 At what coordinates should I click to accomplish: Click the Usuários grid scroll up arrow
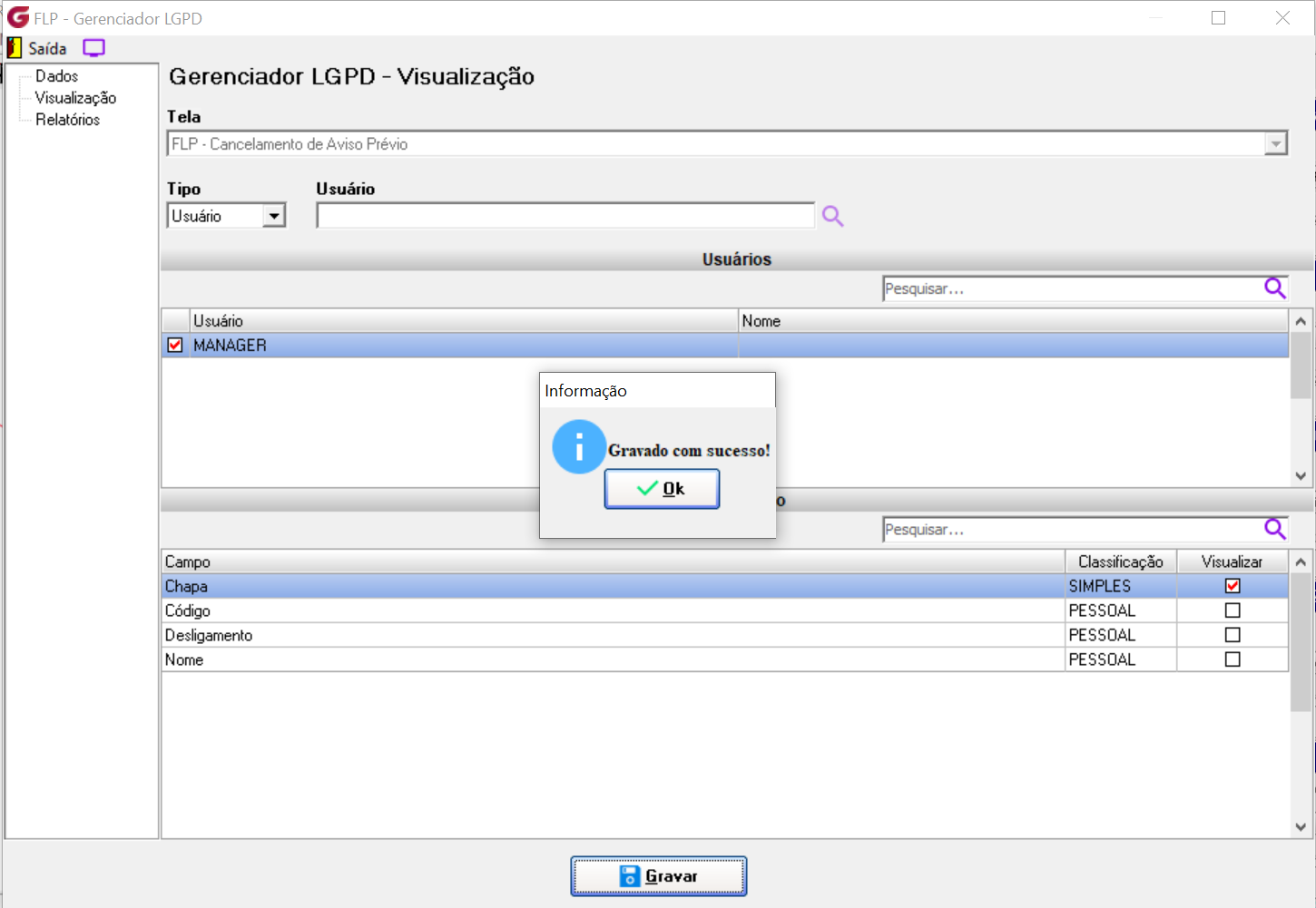1301,321
